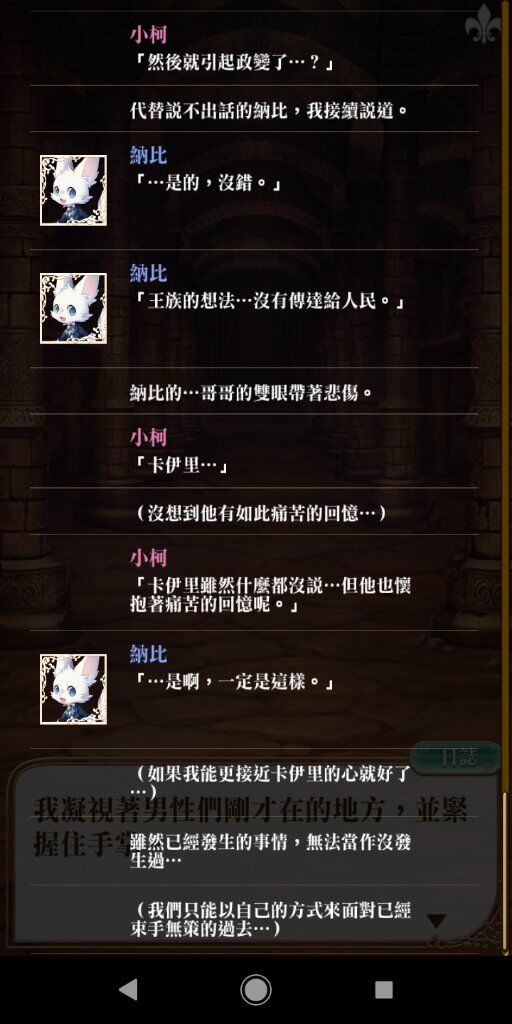Click 納比's portrait beside 「…是啊,一定是這樣。」
This screenshot has height=1024, width=512.
pos(73,689)
